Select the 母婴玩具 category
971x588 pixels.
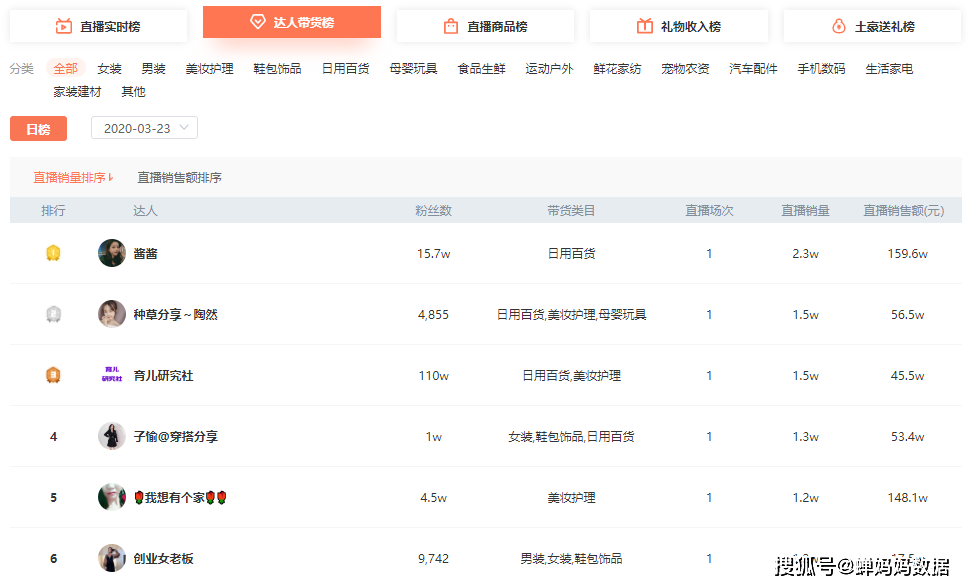tap(413, 68)
